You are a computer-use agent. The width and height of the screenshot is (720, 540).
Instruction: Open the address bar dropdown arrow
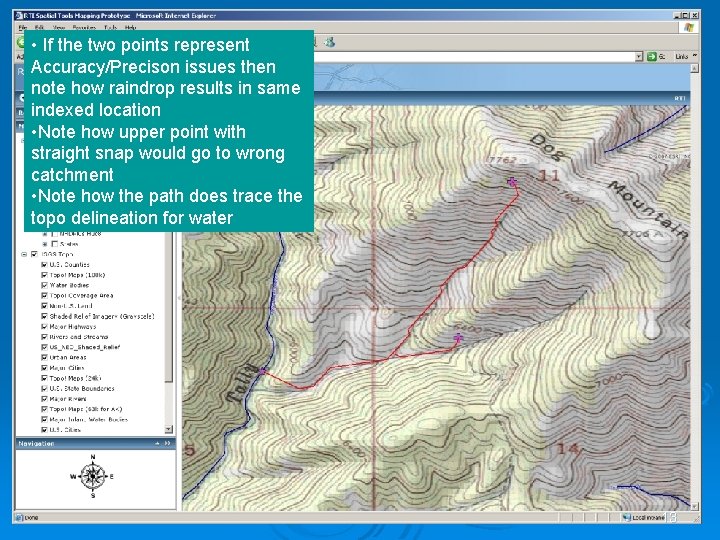[639, 56]
